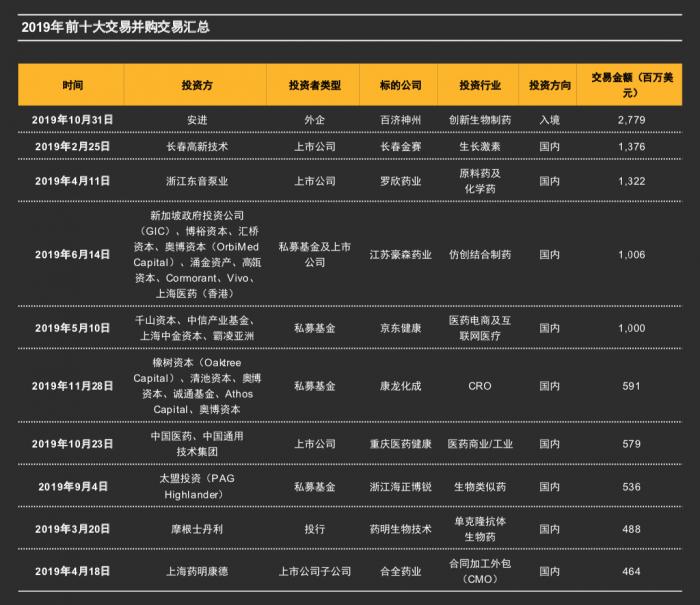Select investor 太盟投资 (PAG Highlander)
The width and height of the screenshot is (700, 605).
tap(197, 487)
